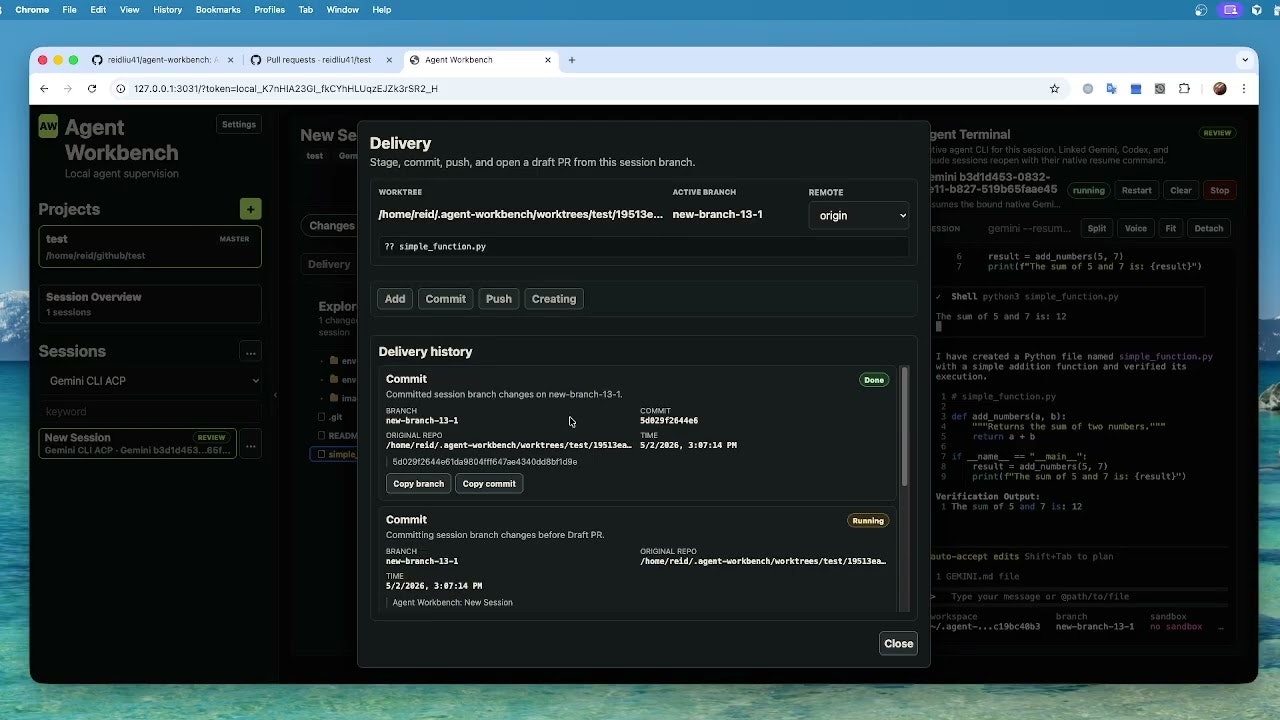View site information icon in address bar
This screenshot has height=720, width=1280.
[x=121, y=88]
